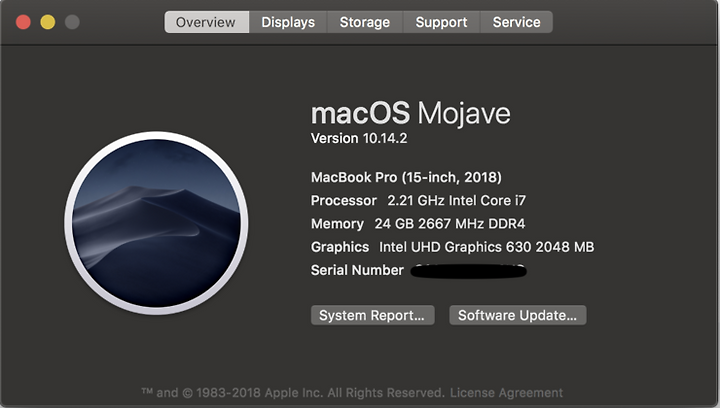Click the Processor 2.21 GHz Intel Core i7 line

[x=418, y=201]
